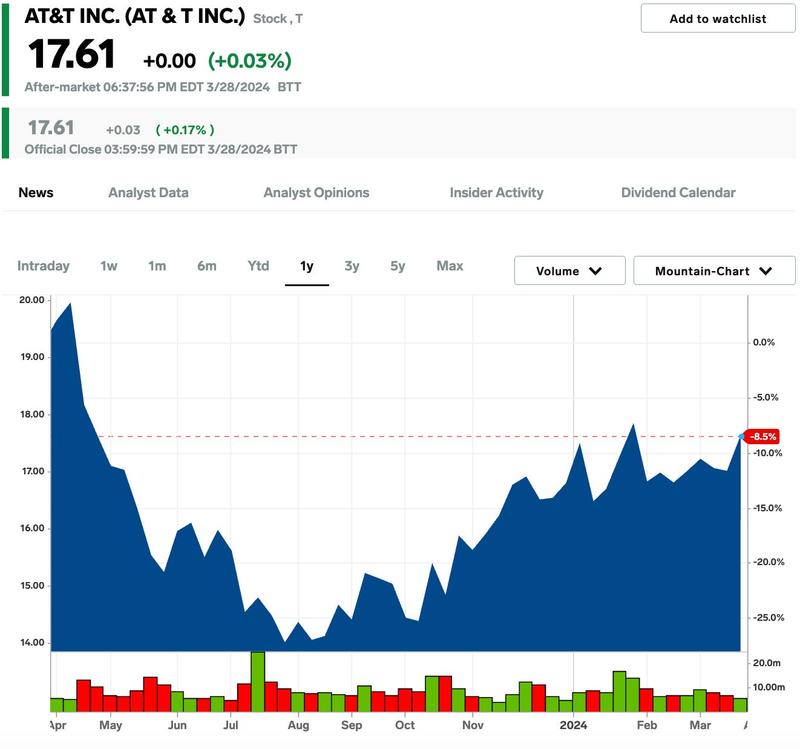Click the AT&T INC. stock title
The image size is (800, 749).
(135, 16)
